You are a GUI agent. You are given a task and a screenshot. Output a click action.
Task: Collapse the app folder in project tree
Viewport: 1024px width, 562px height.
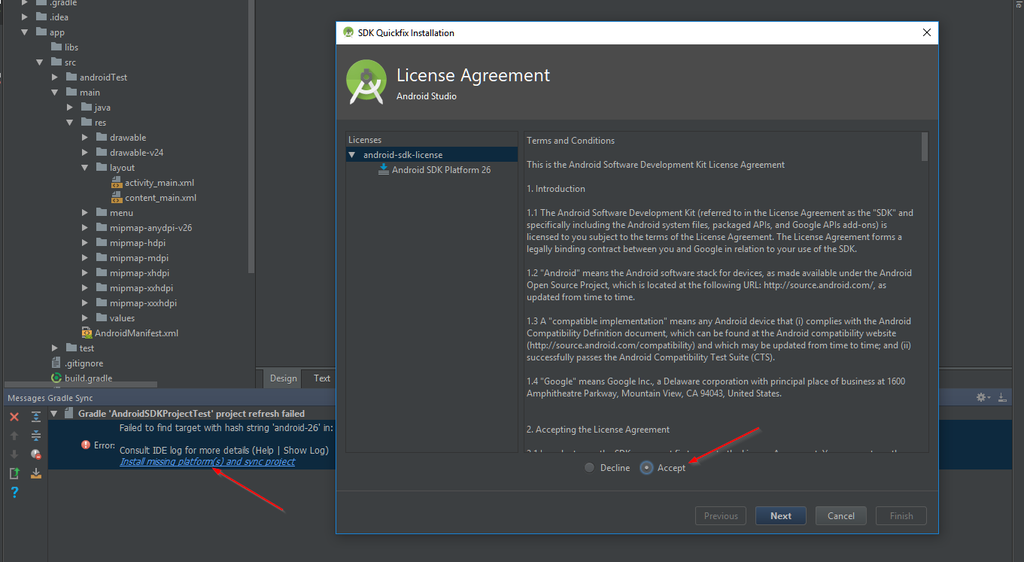[25, 32]
